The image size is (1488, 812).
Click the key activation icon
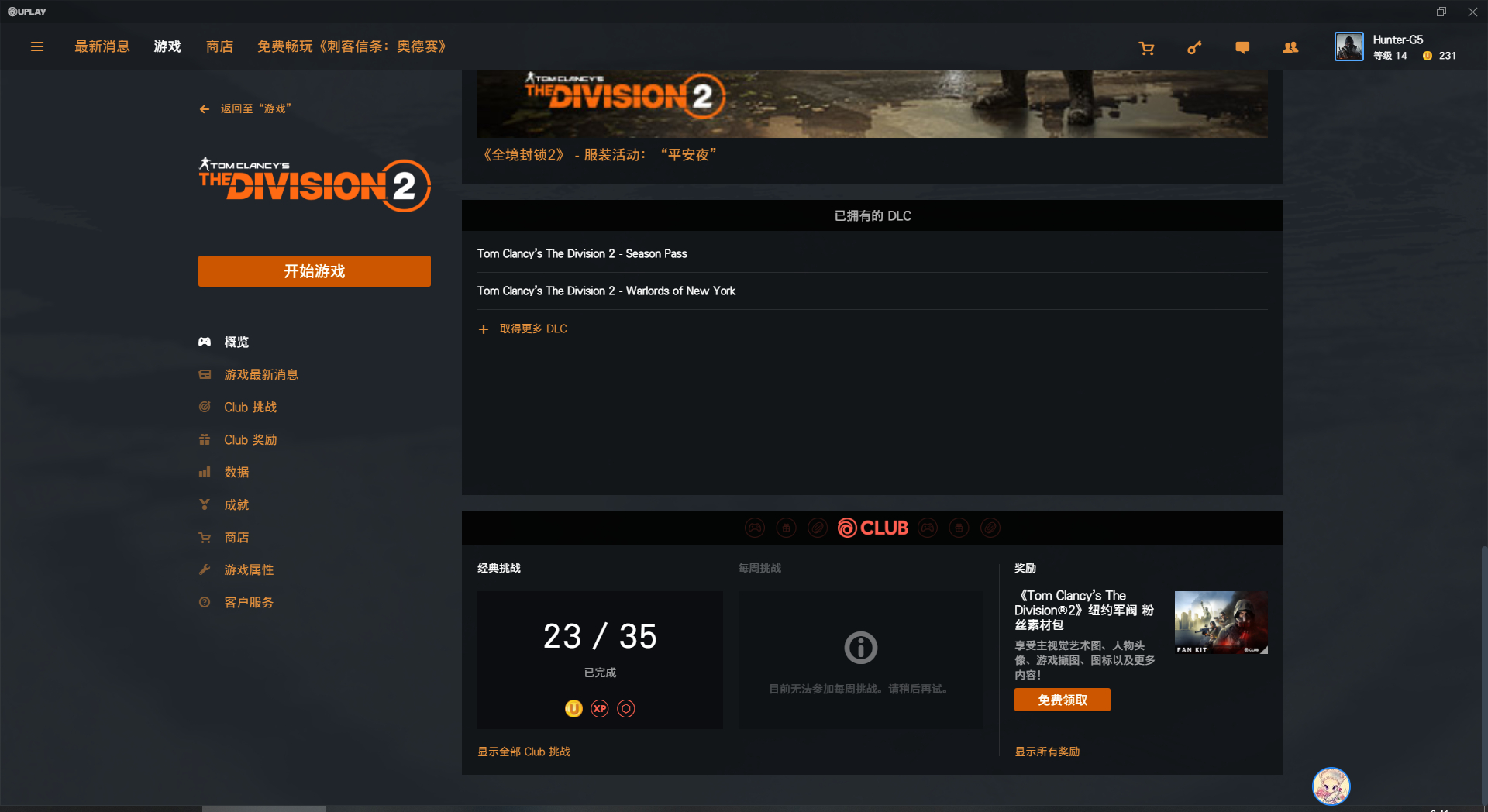(1194, 48)
